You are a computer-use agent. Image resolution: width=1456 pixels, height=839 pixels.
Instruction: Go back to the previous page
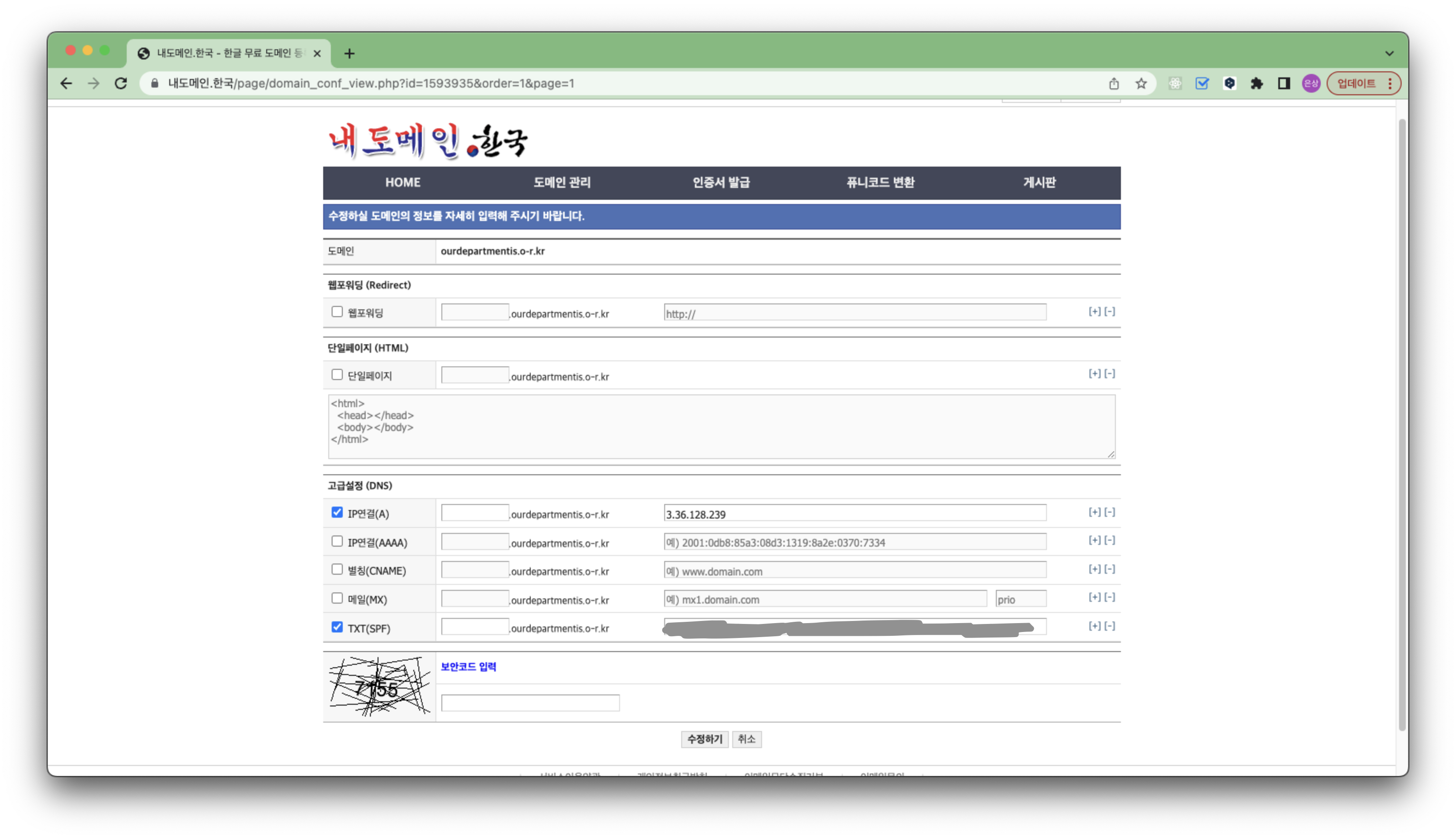[x=66, y=84]
